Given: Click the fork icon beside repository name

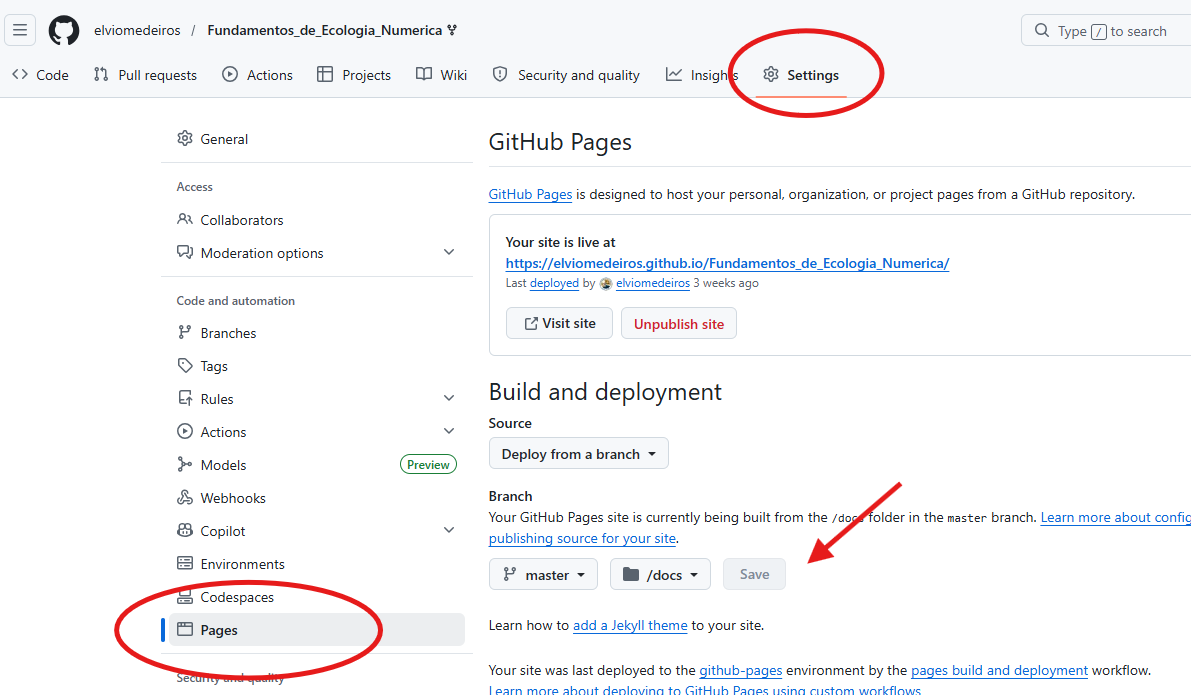Looking at the screenshot, I should coord(453,30).
